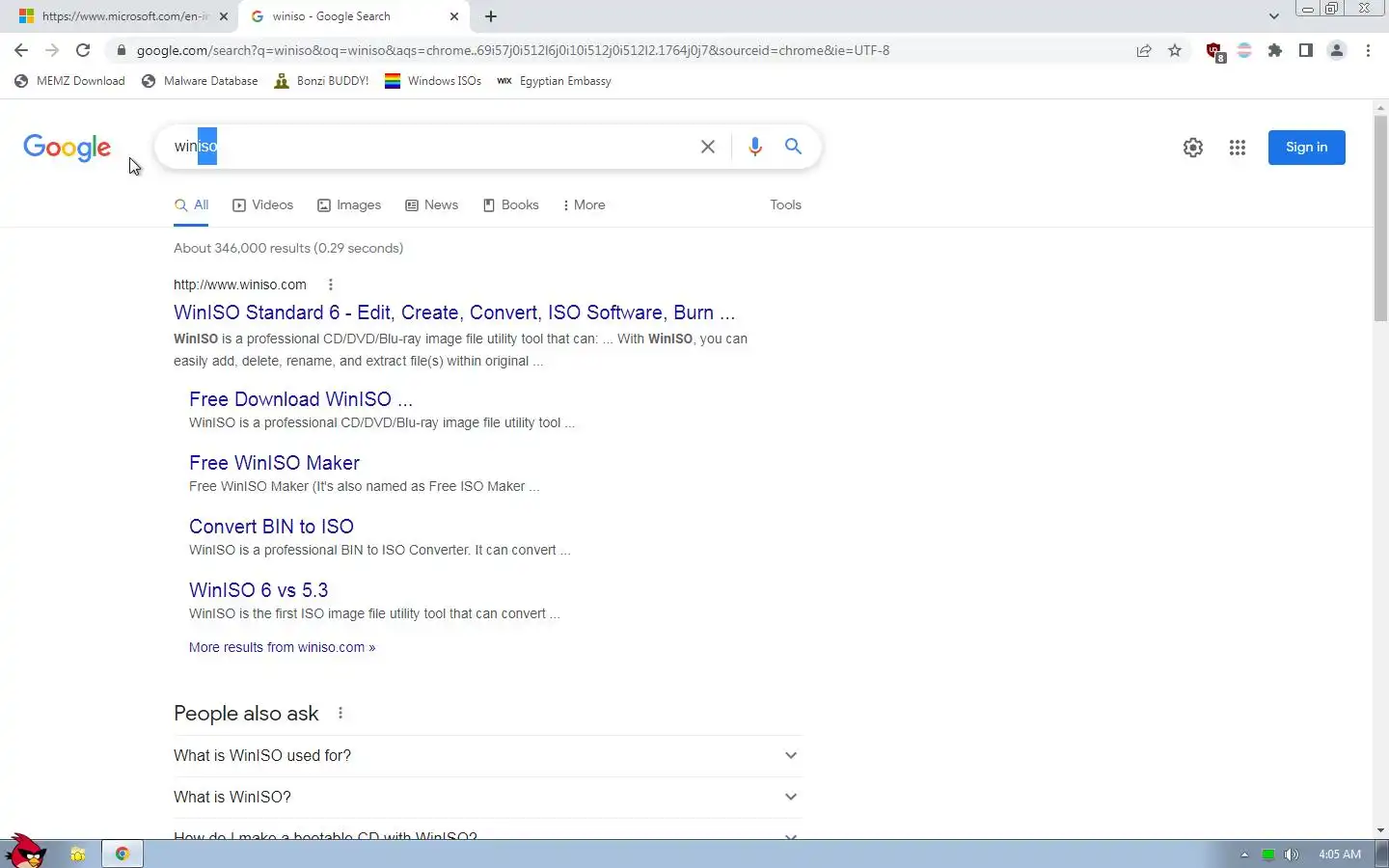The image size is (1389, 868).
Task: Open the Bonzi BUDDY! bookmark
Action: (321, 81)
